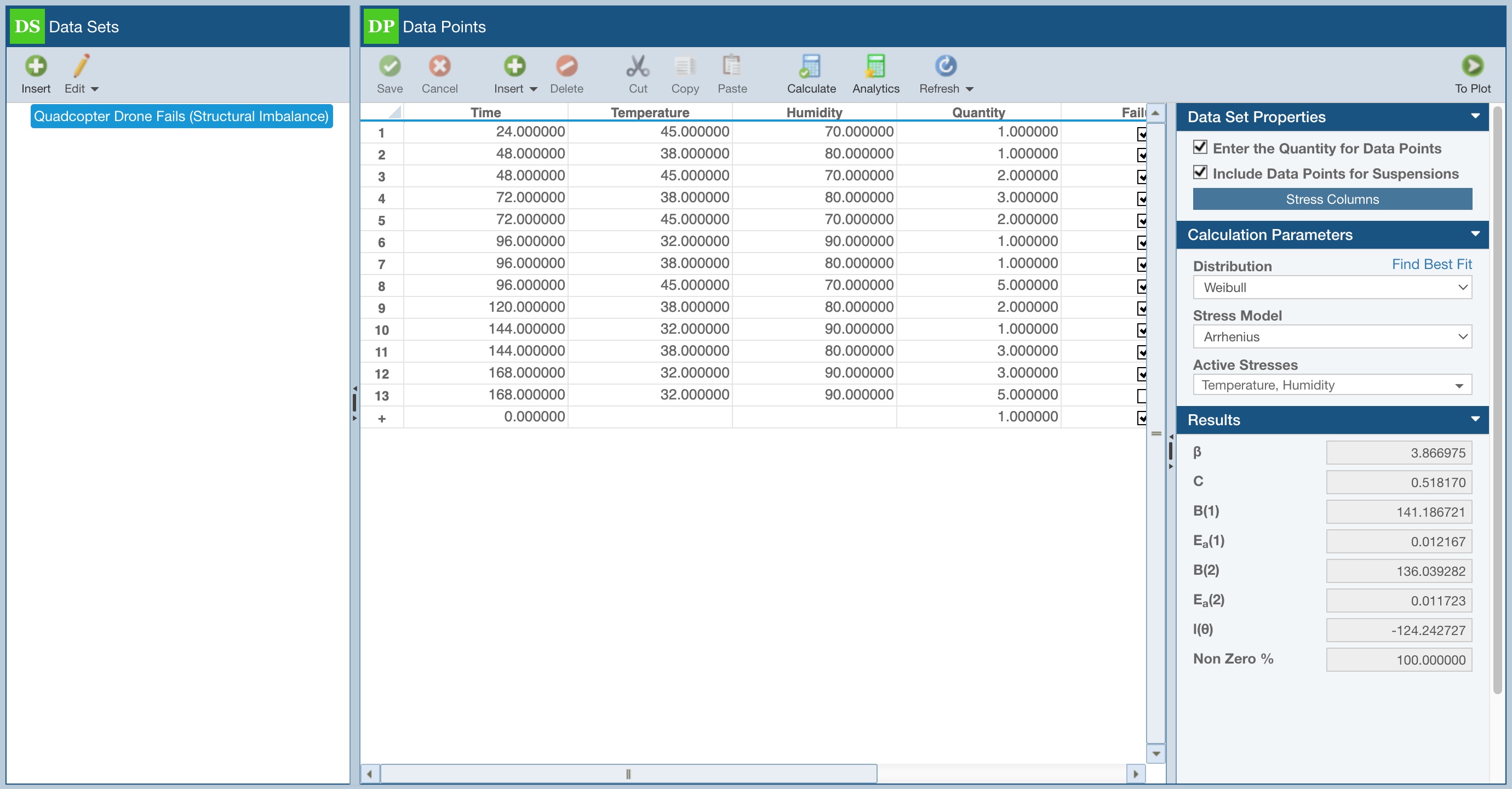
Task: Expand the Stress Model Arrhenius dropdown
Action: (x=1332, y=337)
